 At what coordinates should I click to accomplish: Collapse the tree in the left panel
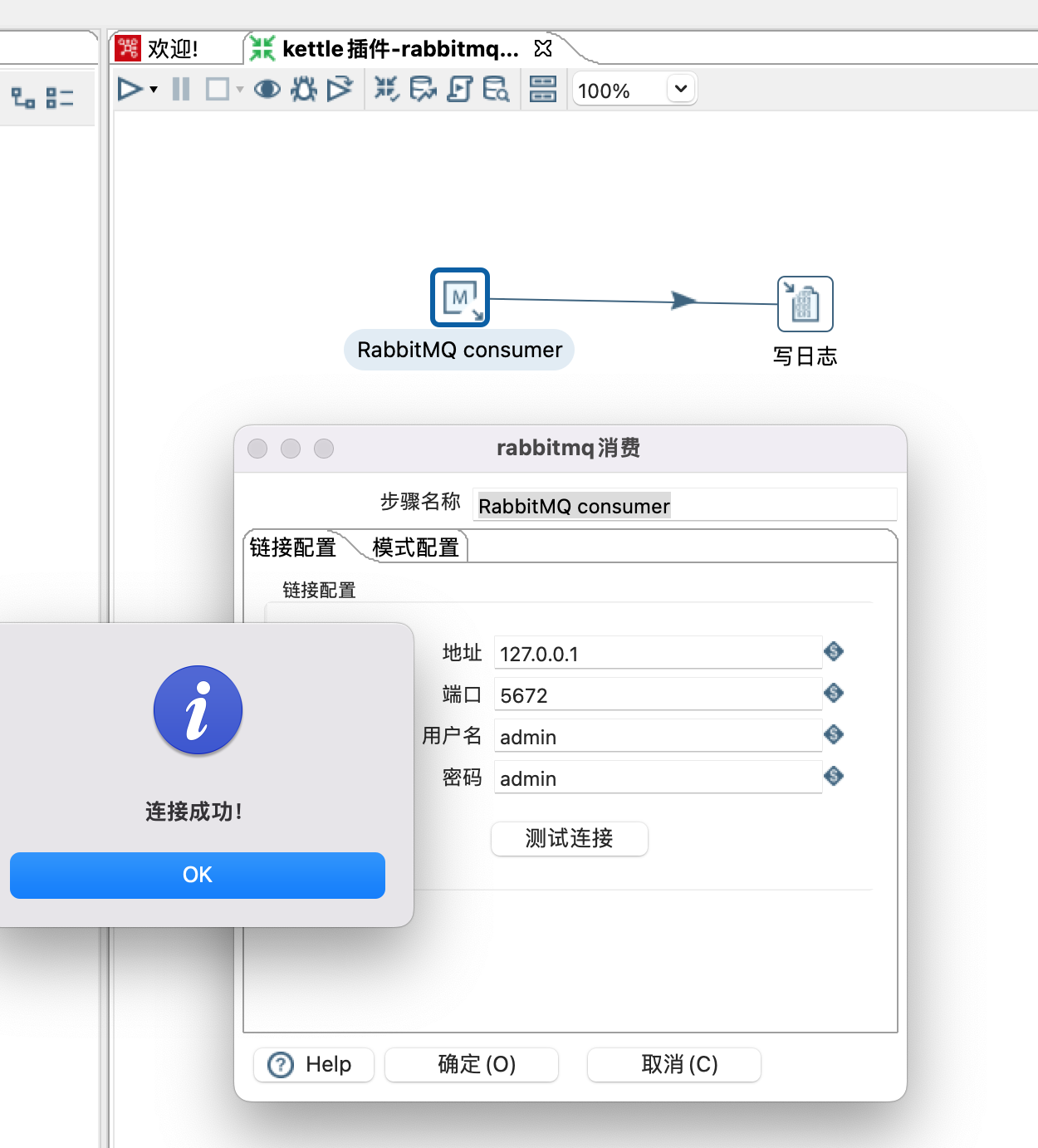click(60, 98)
